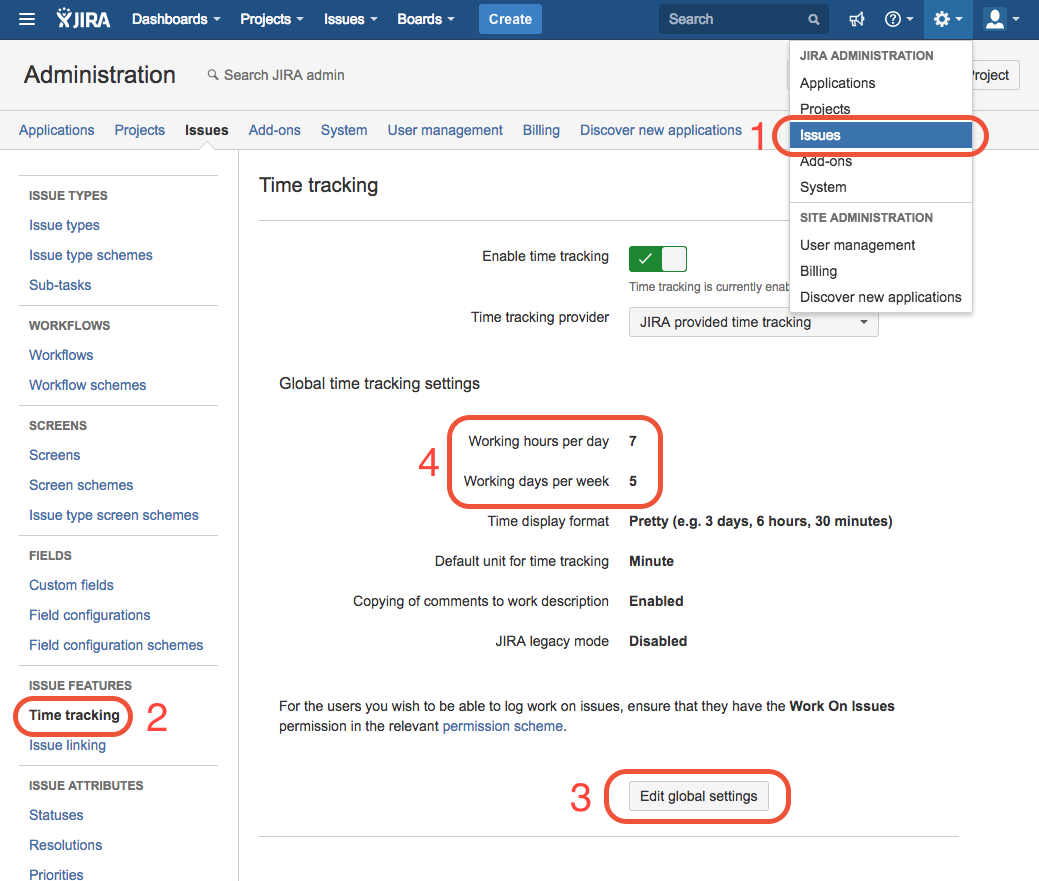Image resolution: width=1039 pixels, height=881 pixels.
Task: Open Statuses sidebar link
Action: (x=56, y=815)
